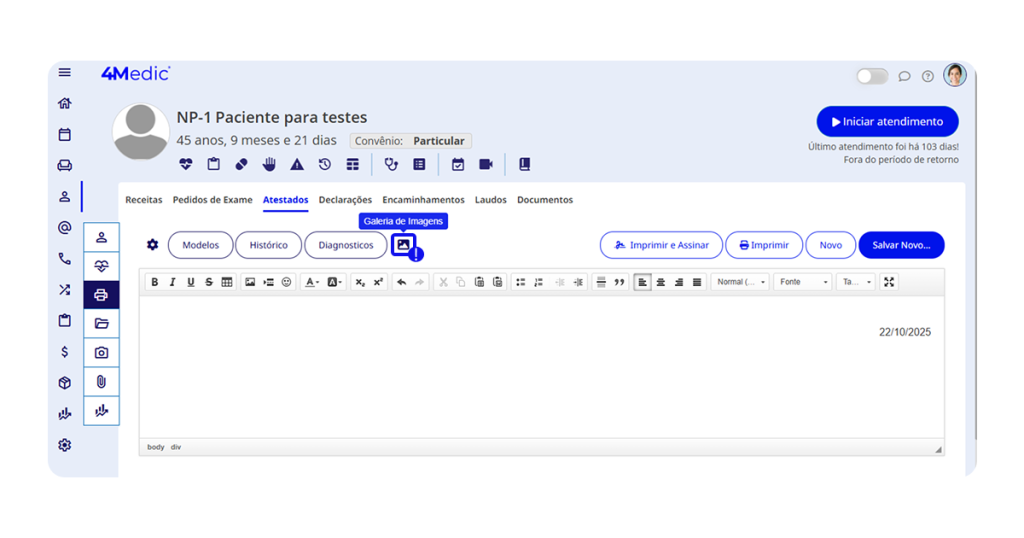
Task: Open the video call camera icon
Action: tap(486, 165)
